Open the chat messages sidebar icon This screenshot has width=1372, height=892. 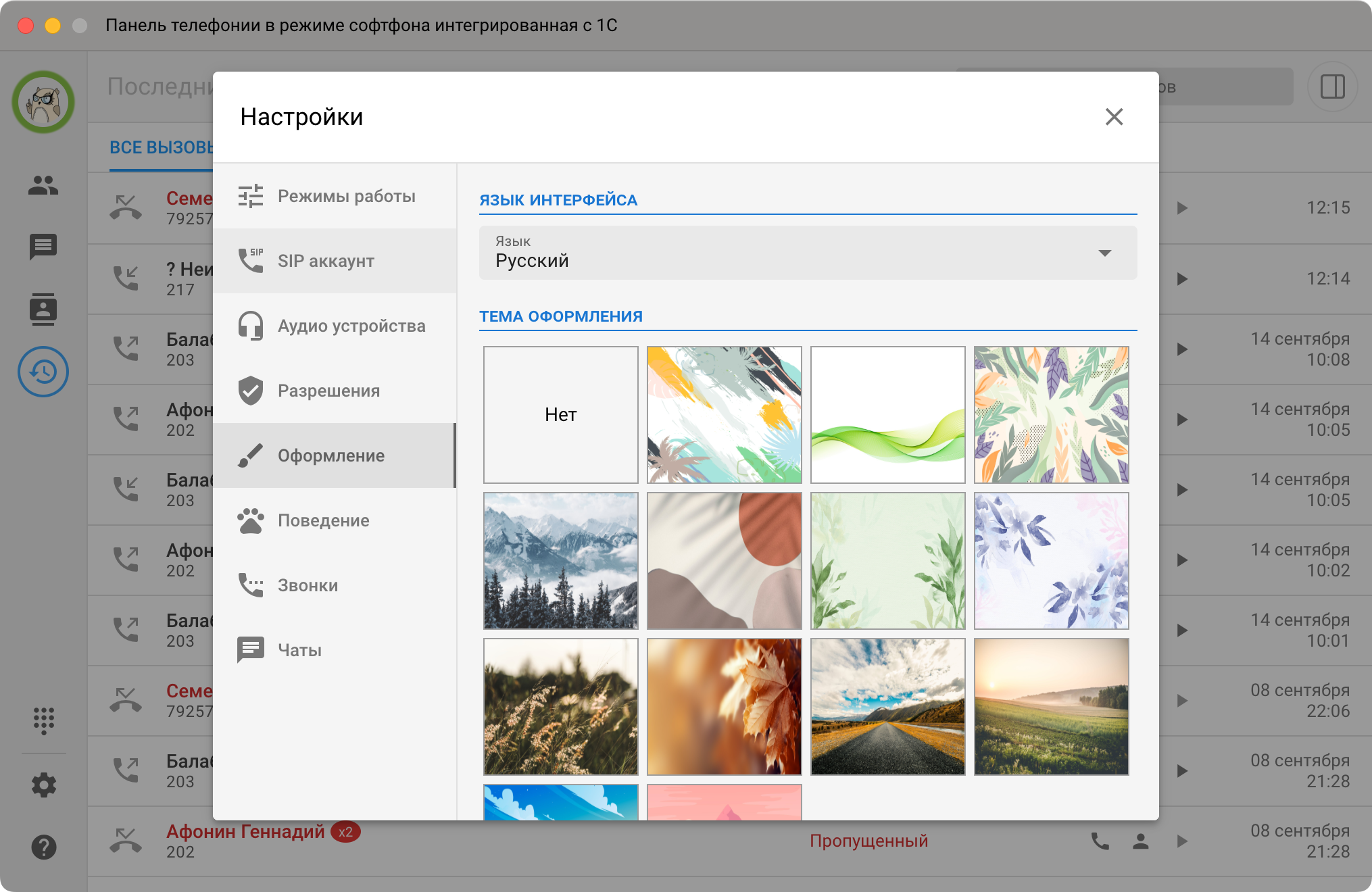pos(43,247)
